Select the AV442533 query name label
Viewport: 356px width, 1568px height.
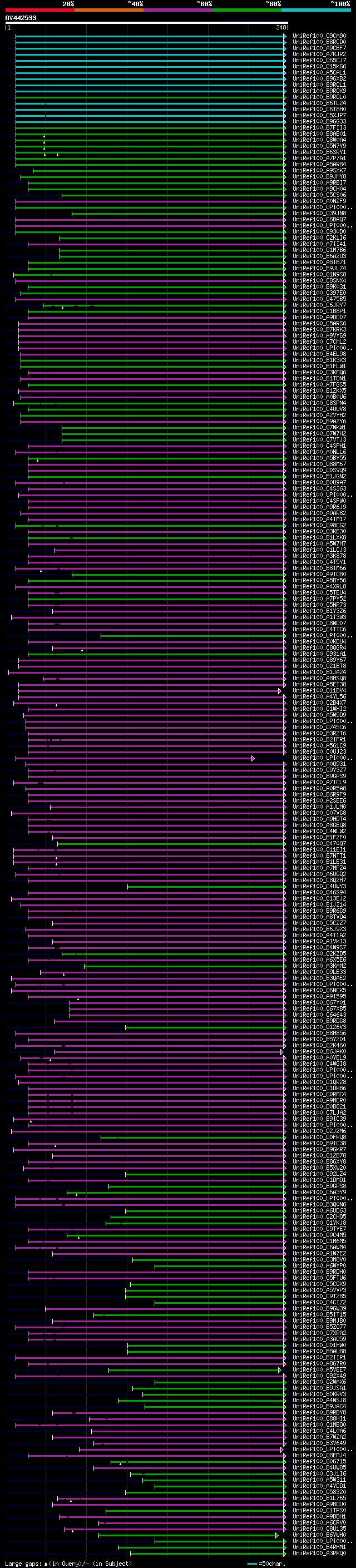21,18
